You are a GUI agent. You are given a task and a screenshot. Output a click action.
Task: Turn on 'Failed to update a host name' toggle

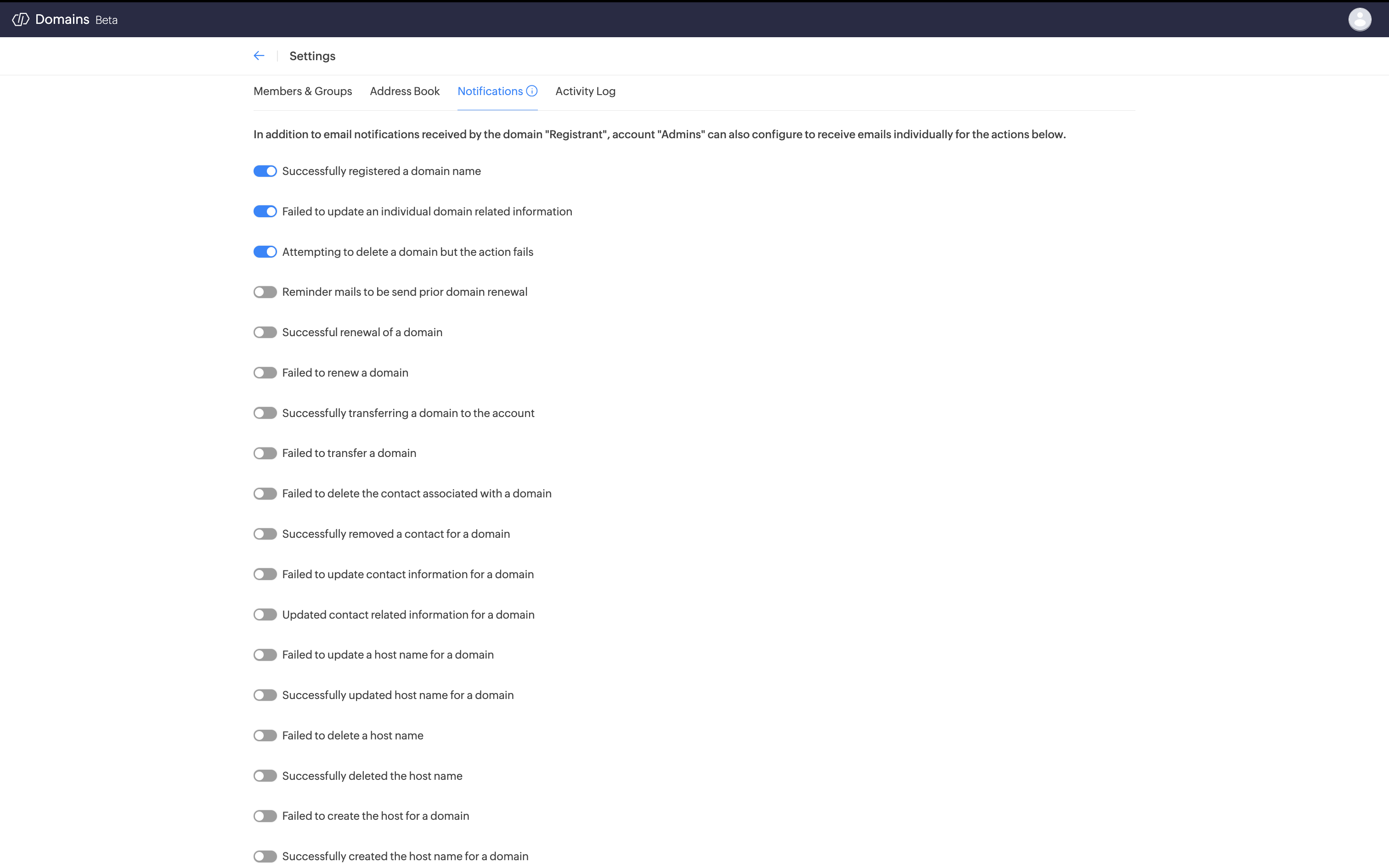click(265, 655)
